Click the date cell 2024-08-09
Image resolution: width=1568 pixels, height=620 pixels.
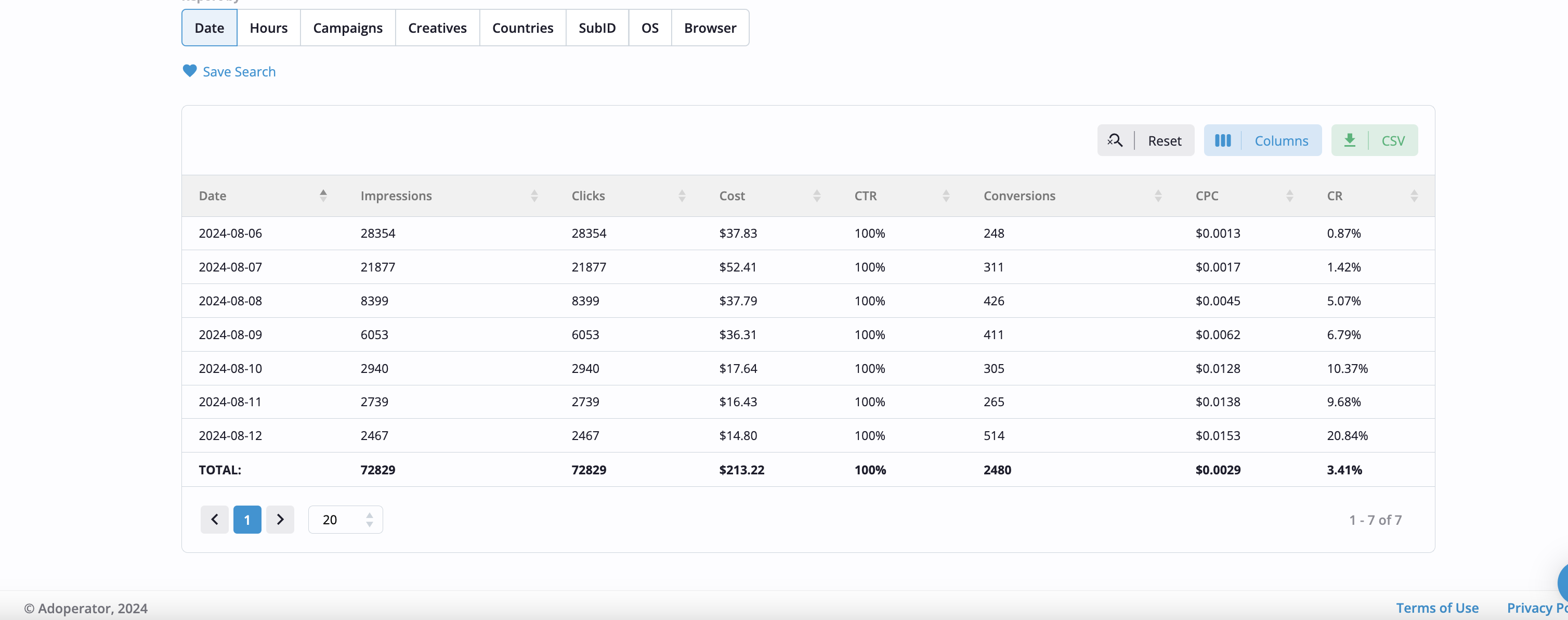pos(230,334)
